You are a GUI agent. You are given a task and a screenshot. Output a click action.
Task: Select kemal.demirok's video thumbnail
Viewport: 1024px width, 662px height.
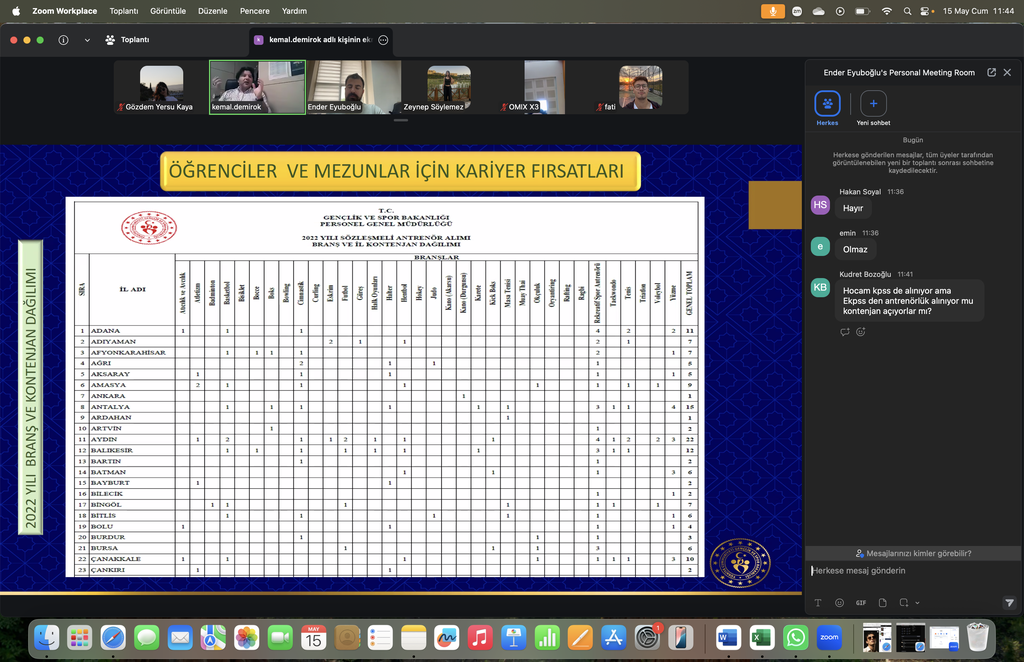(x=257, y=87)
